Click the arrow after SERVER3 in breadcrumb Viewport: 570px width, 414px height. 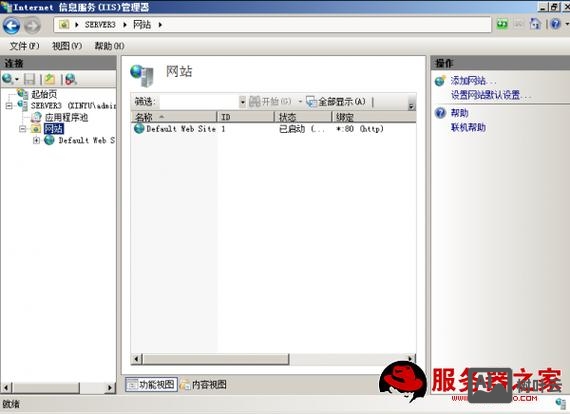[125, 25]
